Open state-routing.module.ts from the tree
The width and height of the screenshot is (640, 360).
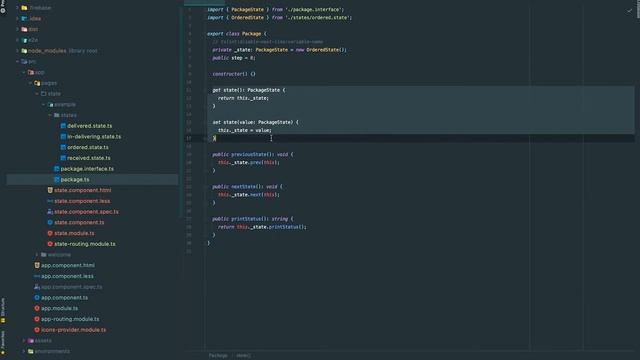pyautogui.click(x=85, y=244)
